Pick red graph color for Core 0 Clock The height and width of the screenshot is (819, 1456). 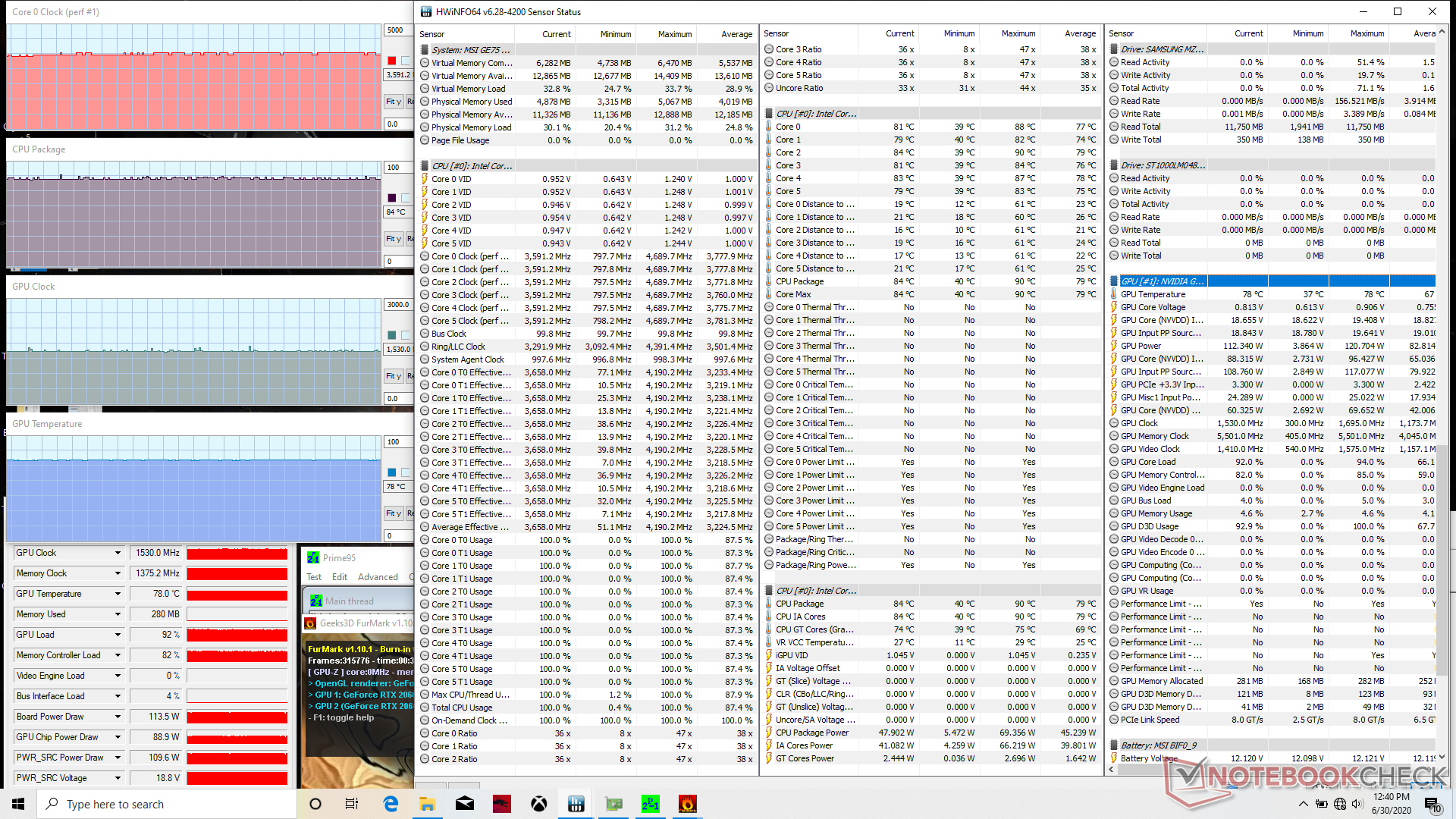click(x=392, y=61)
